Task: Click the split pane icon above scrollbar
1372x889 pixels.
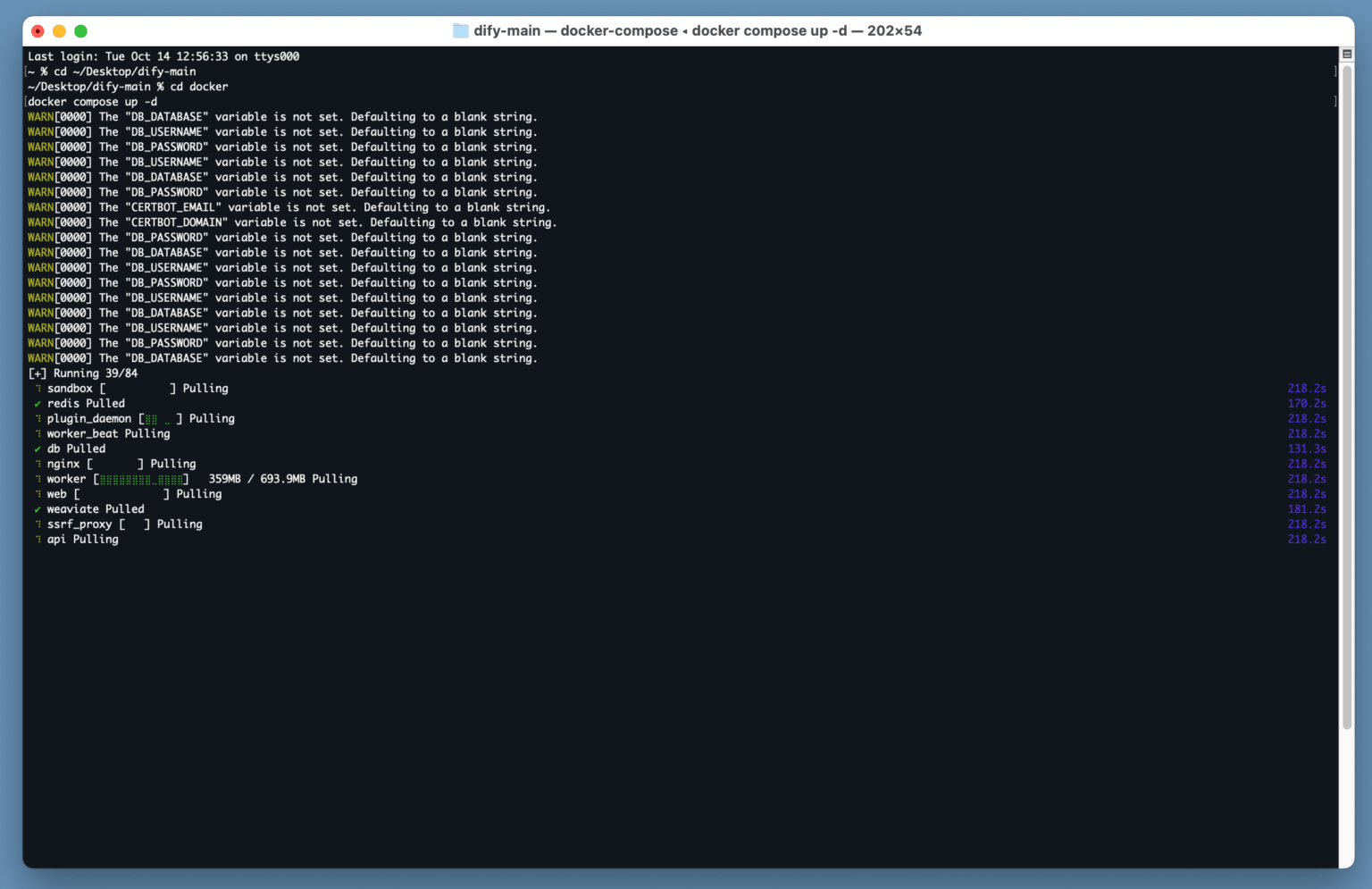Action: pos(1347,55)
